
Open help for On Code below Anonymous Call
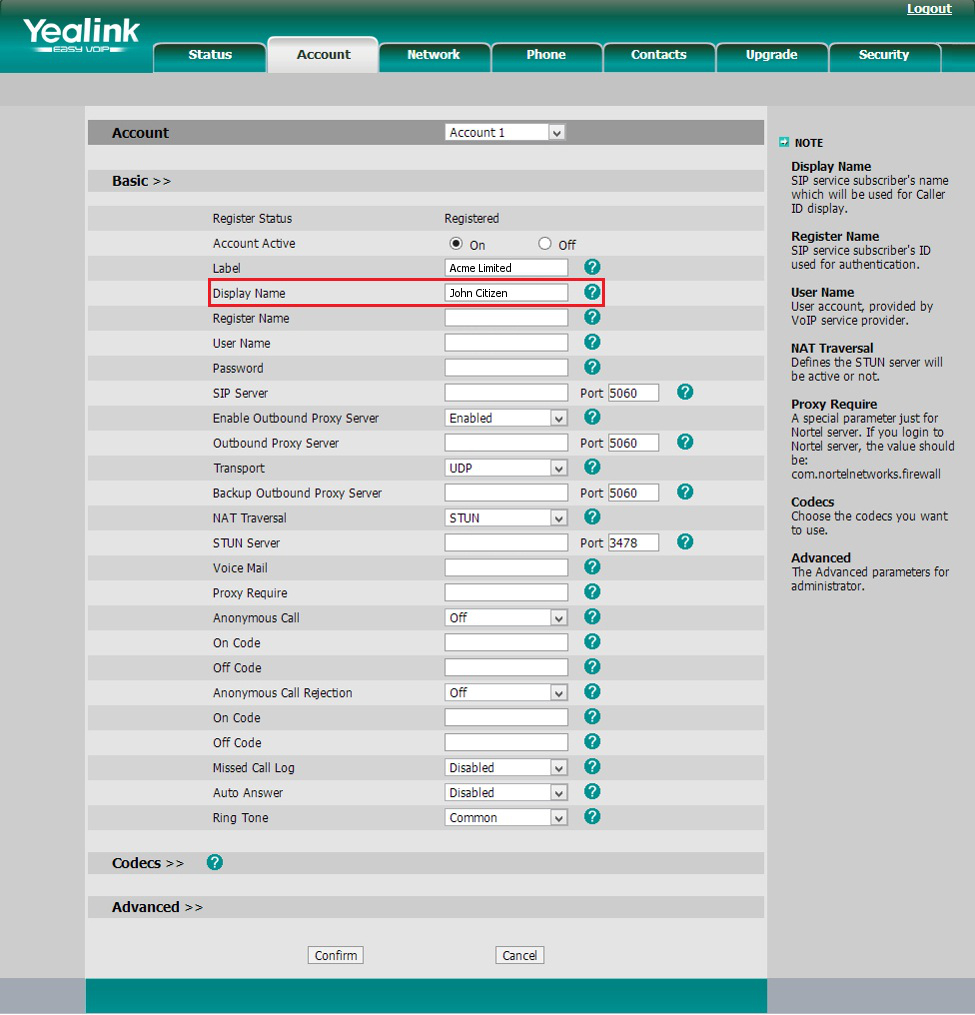tap(592, 641)
